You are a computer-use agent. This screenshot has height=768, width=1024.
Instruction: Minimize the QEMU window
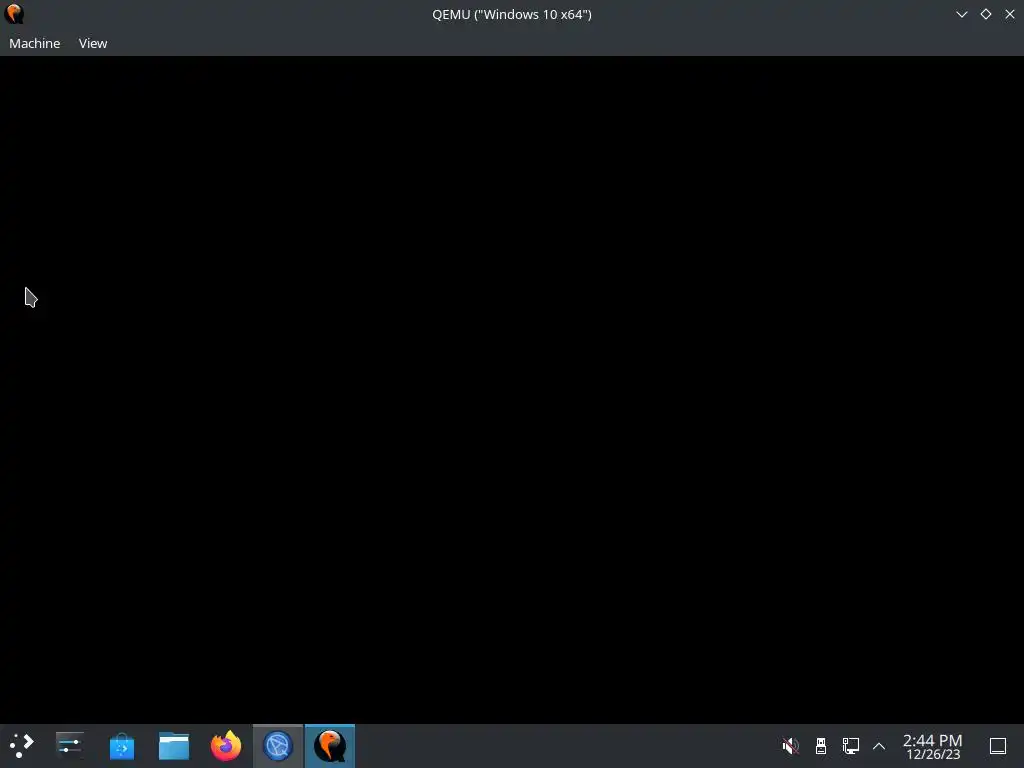[961, 14]
